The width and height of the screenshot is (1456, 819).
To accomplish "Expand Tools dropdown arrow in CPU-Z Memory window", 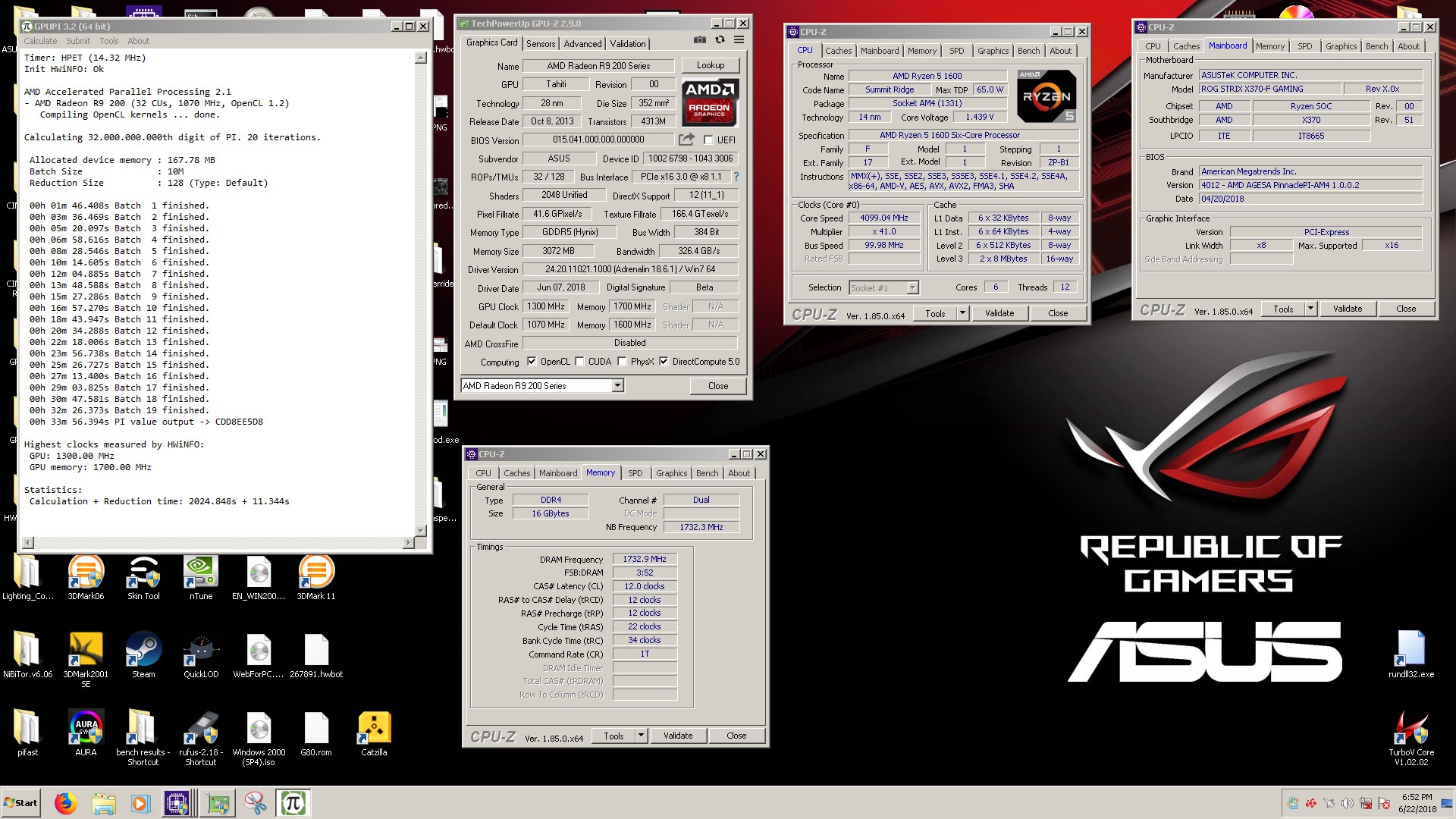I will pos(641,736).
